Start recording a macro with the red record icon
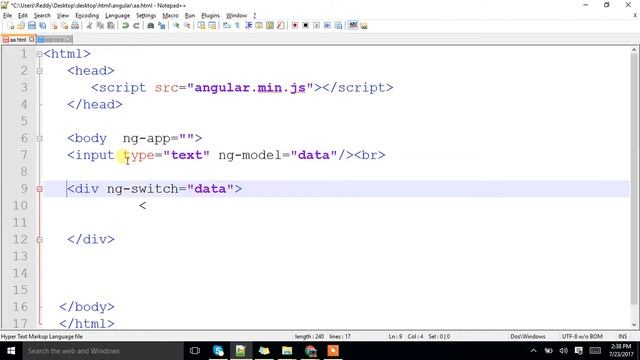Image resolution: width=640 pixels, height=360 pixels. 295,26
